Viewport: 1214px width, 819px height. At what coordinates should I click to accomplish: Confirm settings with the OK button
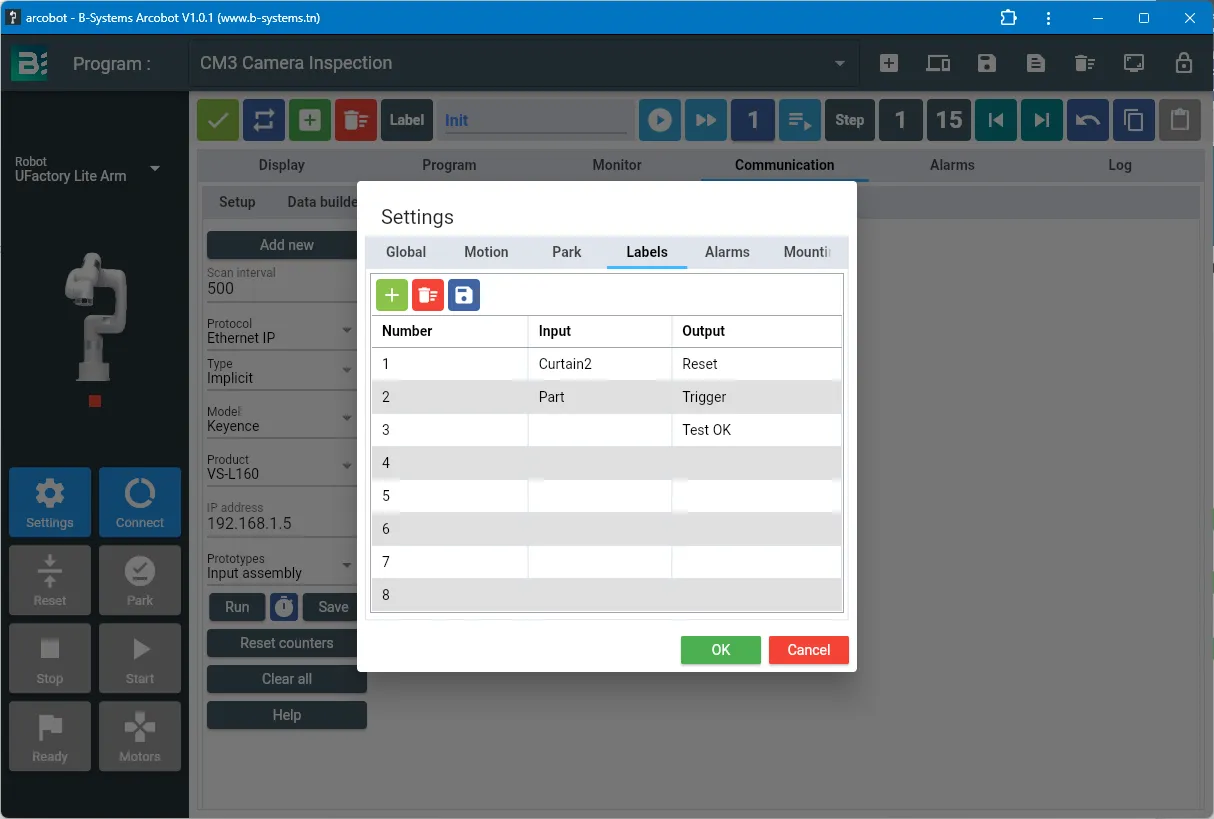coord(721,650)
